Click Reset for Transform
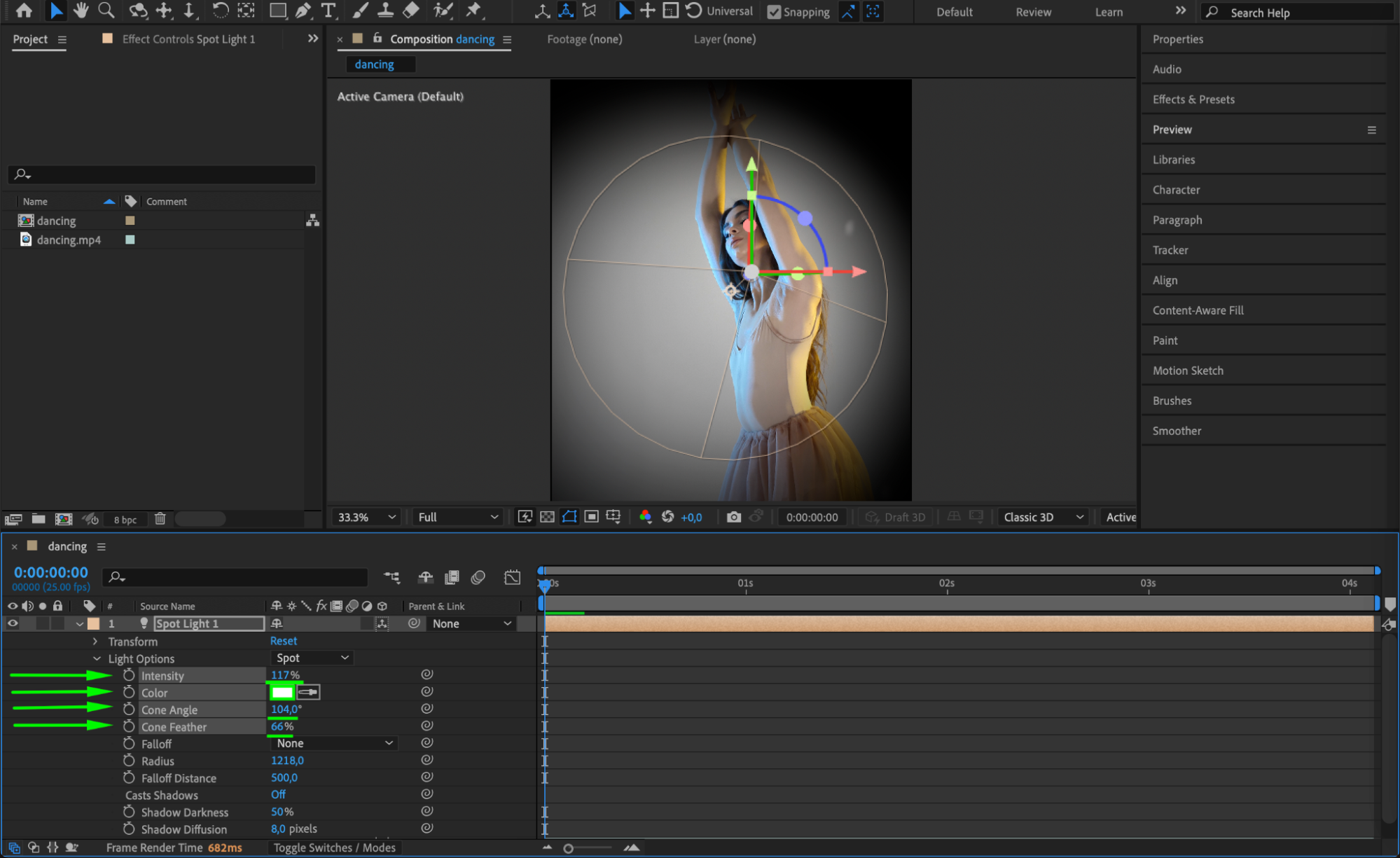 click(x=283, y=641)
